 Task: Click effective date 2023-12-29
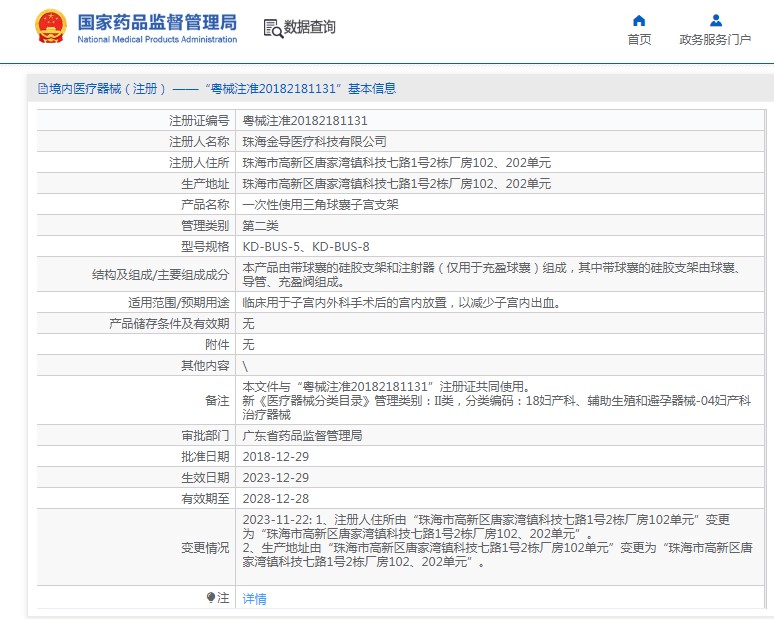coord(275,478)
